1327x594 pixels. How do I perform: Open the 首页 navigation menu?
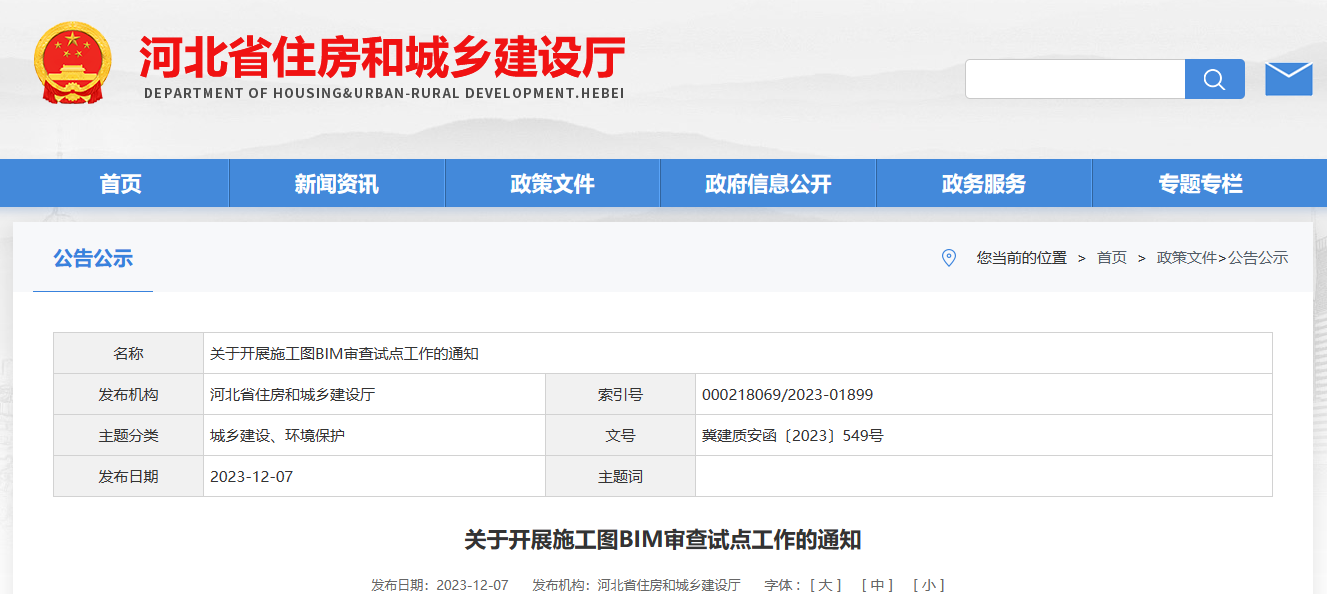[121, 184]
